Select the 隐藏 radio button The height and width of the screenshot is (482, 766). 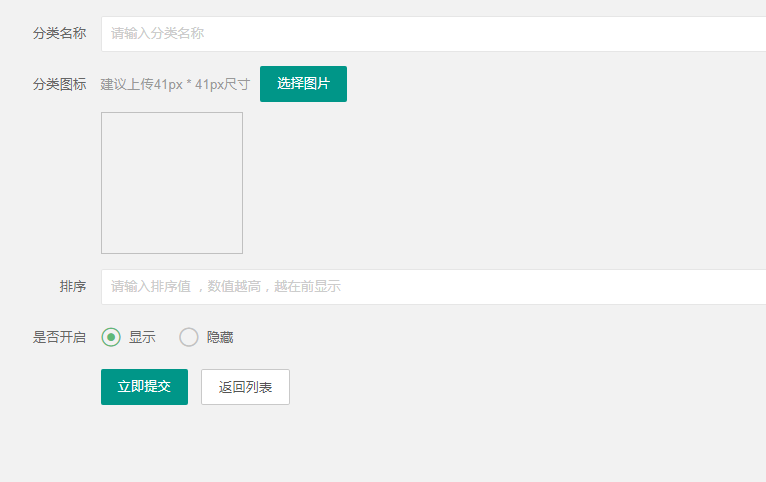189,337
